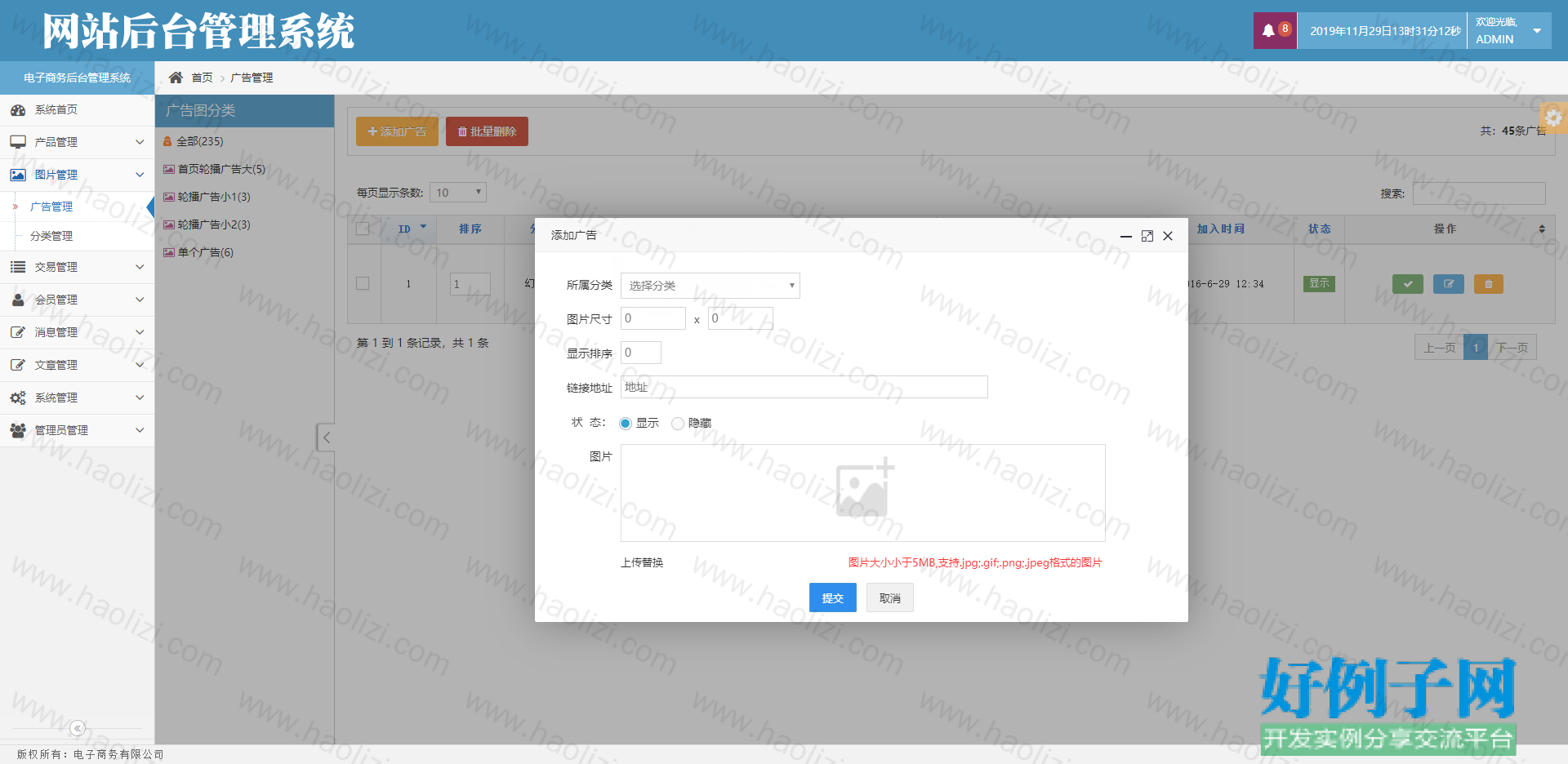Click the edit icon beside 消息管理
Viewport: 1568px width, 764px height.
pyautogui.click(x=18, y=332)
